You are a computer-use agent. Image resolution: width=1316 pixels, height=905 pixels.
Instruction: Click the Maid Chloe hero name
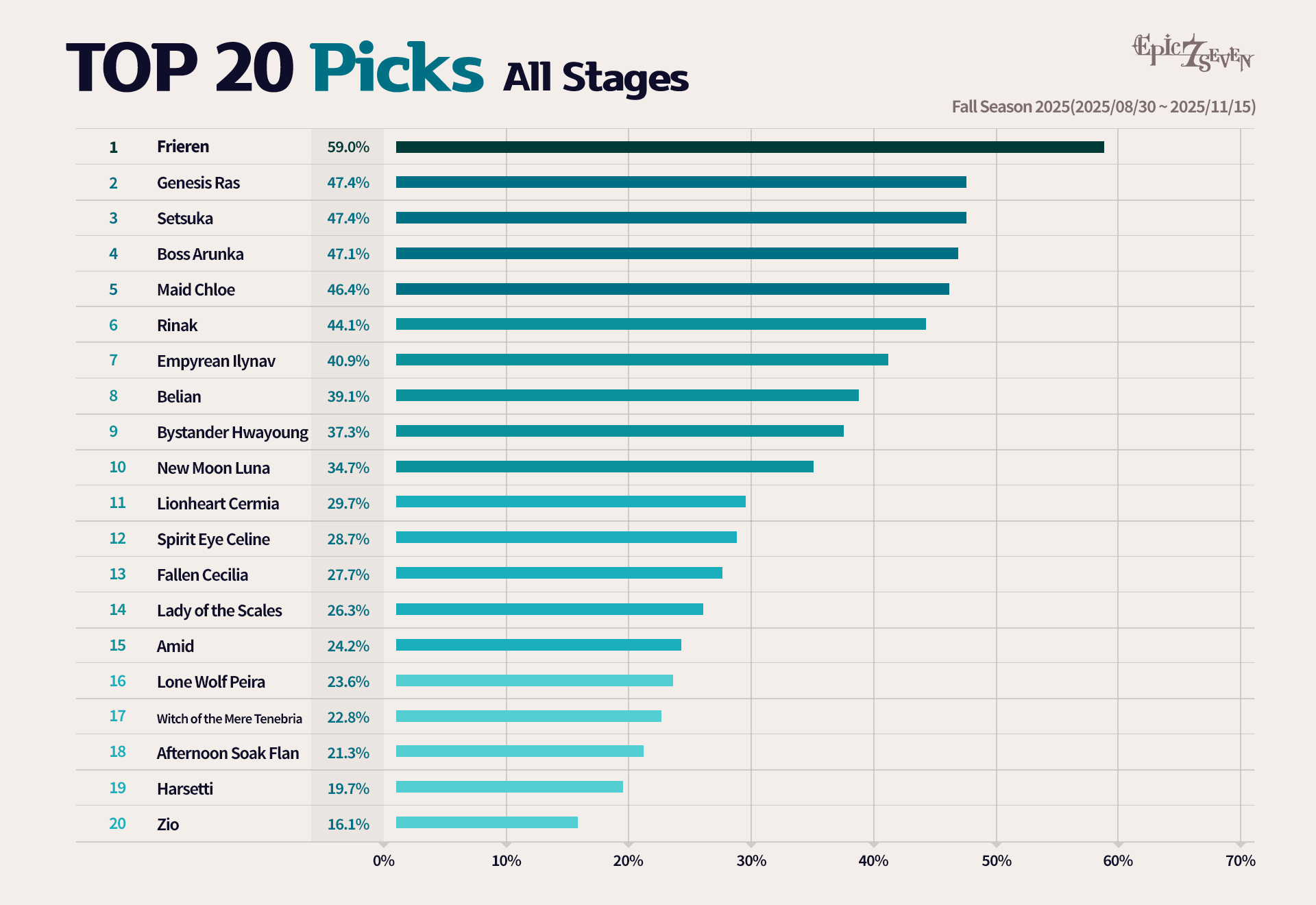[x=195, y=290]
